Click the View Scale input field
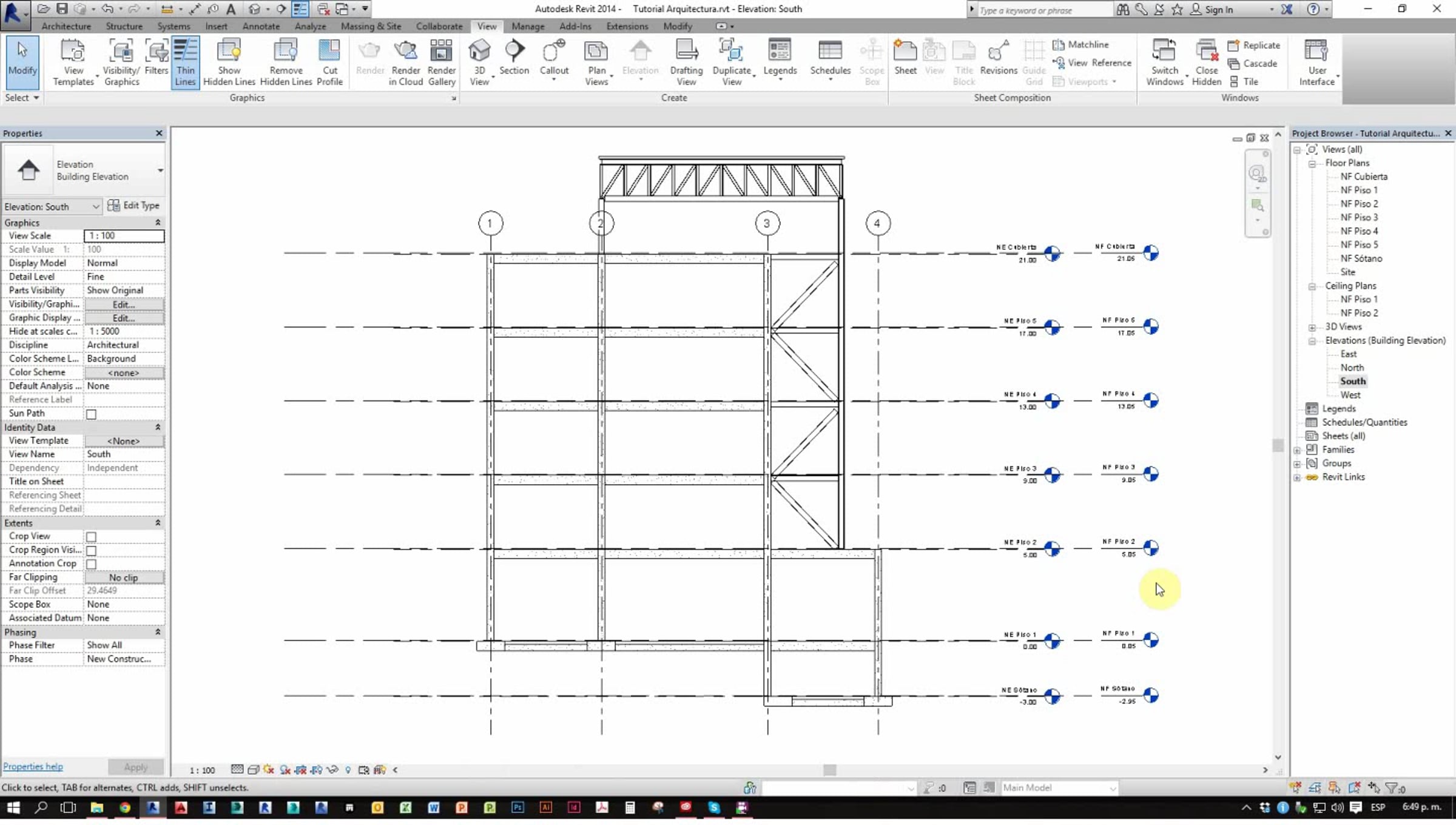1456x825 pixels. (124, 235)
